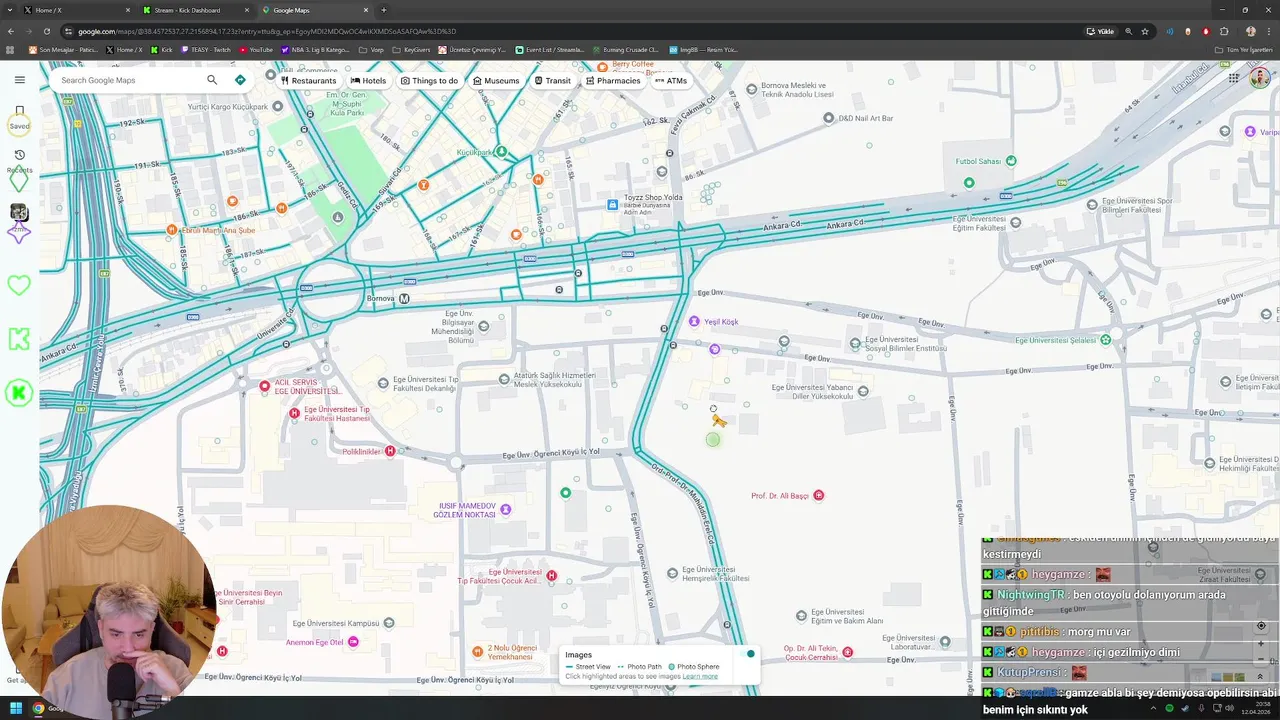
Task: Open the Learn more link in Images card
Action: [700, 676]
